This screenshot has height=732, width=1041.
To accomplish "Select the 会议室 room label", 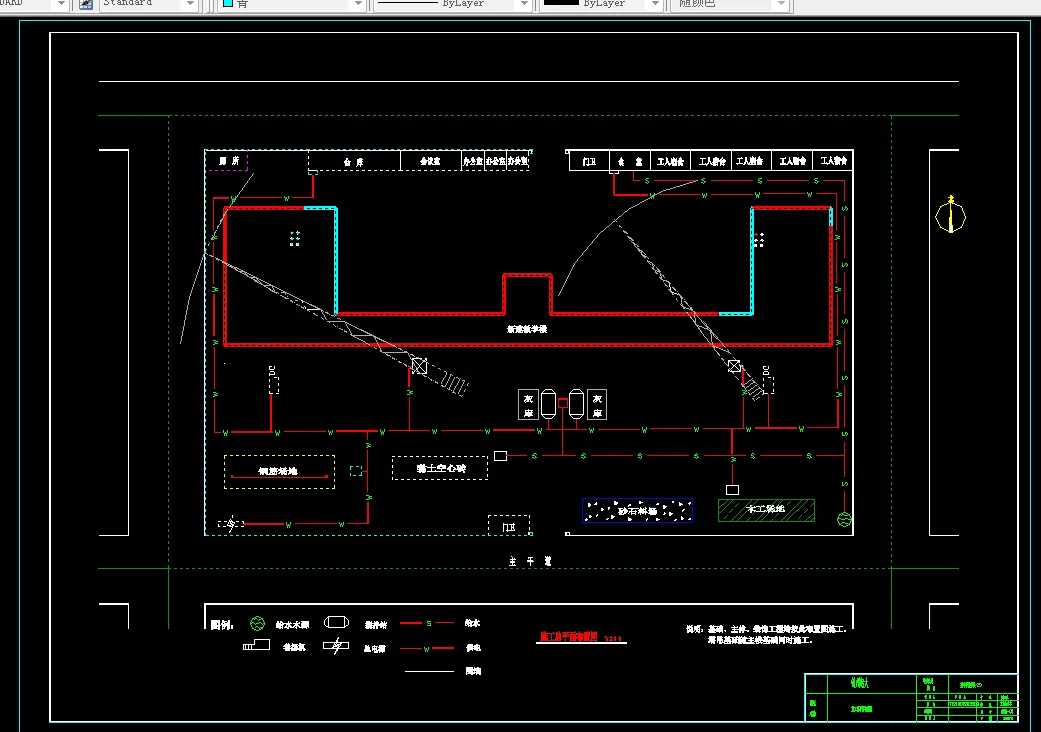I will (x=430, y=161).
